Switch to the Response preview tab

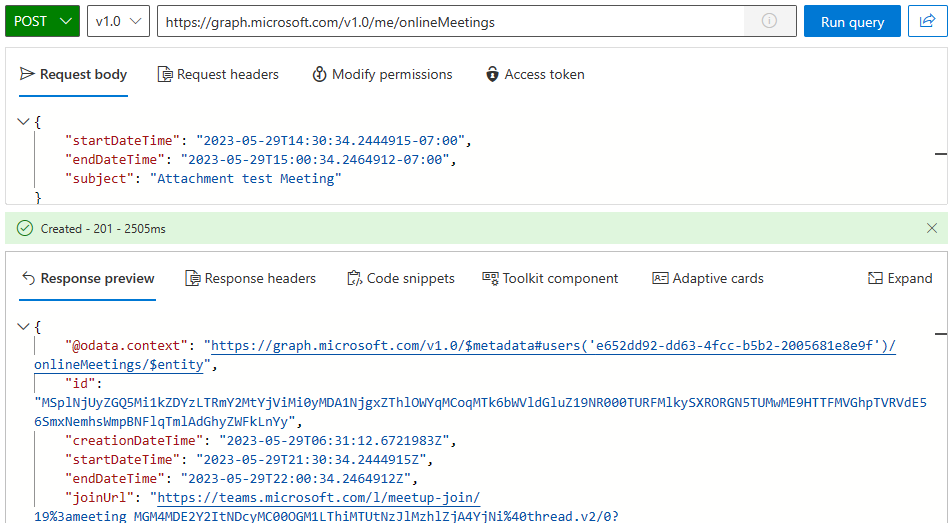pyautogui.click(x=88, y=279)
